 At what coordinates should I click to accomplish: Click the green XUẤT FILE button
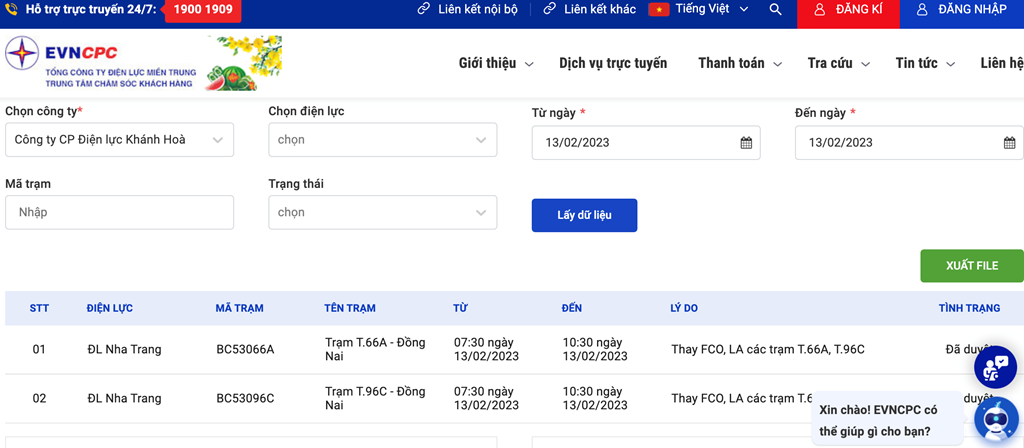tap(971, 265)
